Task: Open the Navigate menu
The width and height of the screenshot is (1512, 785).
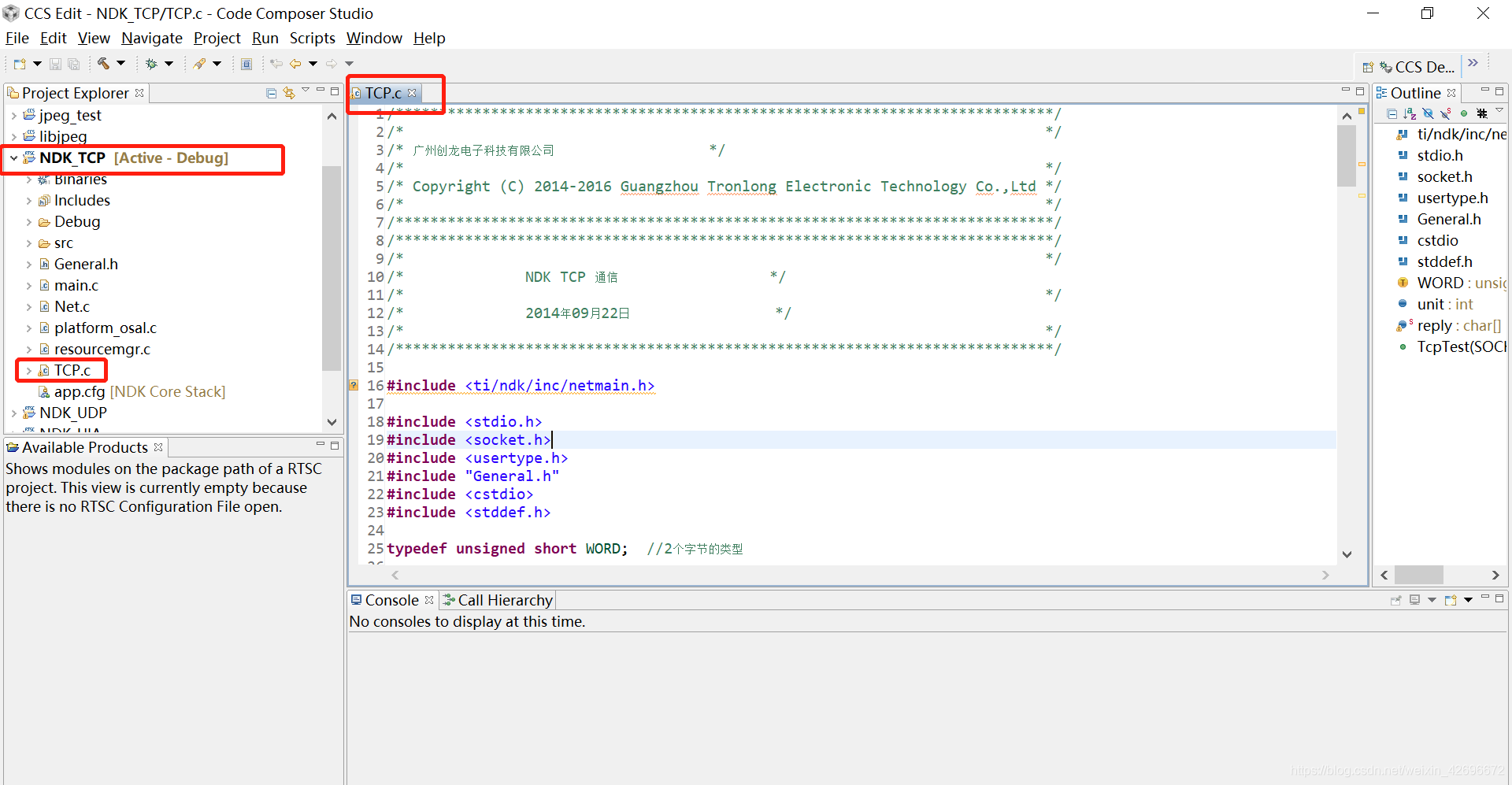Action: (152, 38)
